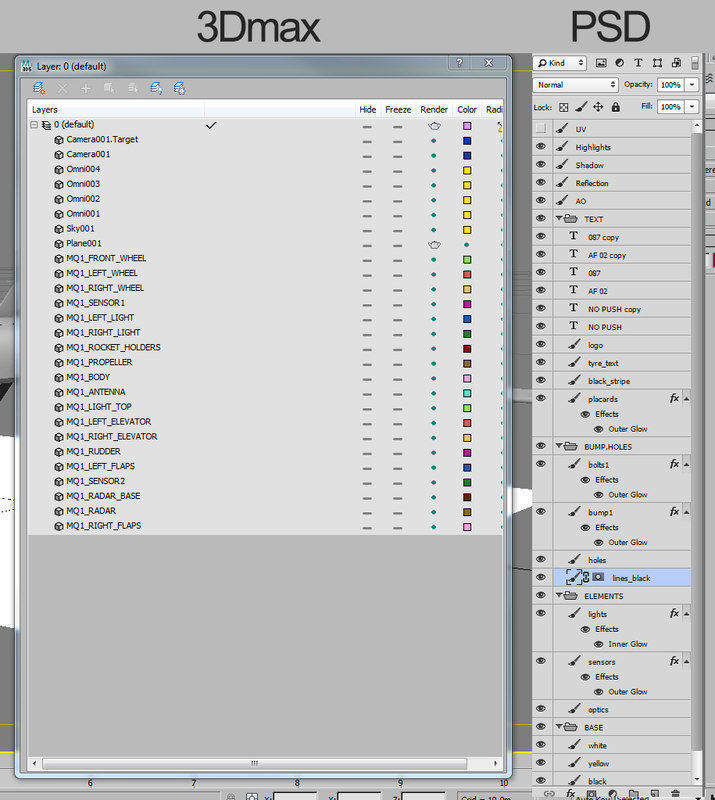Image resolution: width=715 pixels, height=800 pixels.
Task: Collapse the ELEMENTS group triangle
Action: tap(559, 595)
